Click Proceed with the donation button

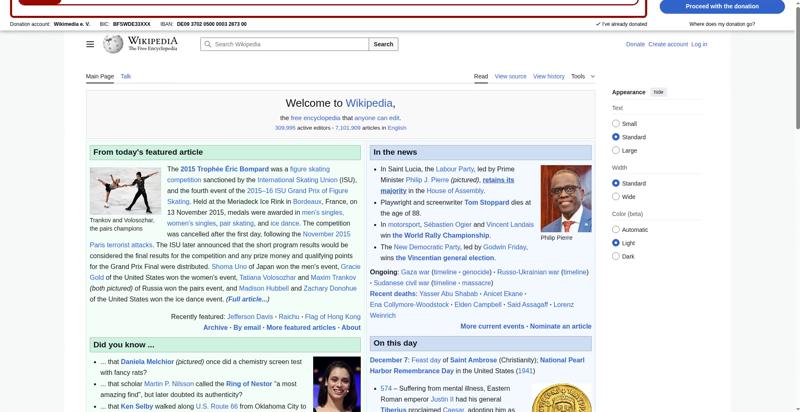coord(722,6)
